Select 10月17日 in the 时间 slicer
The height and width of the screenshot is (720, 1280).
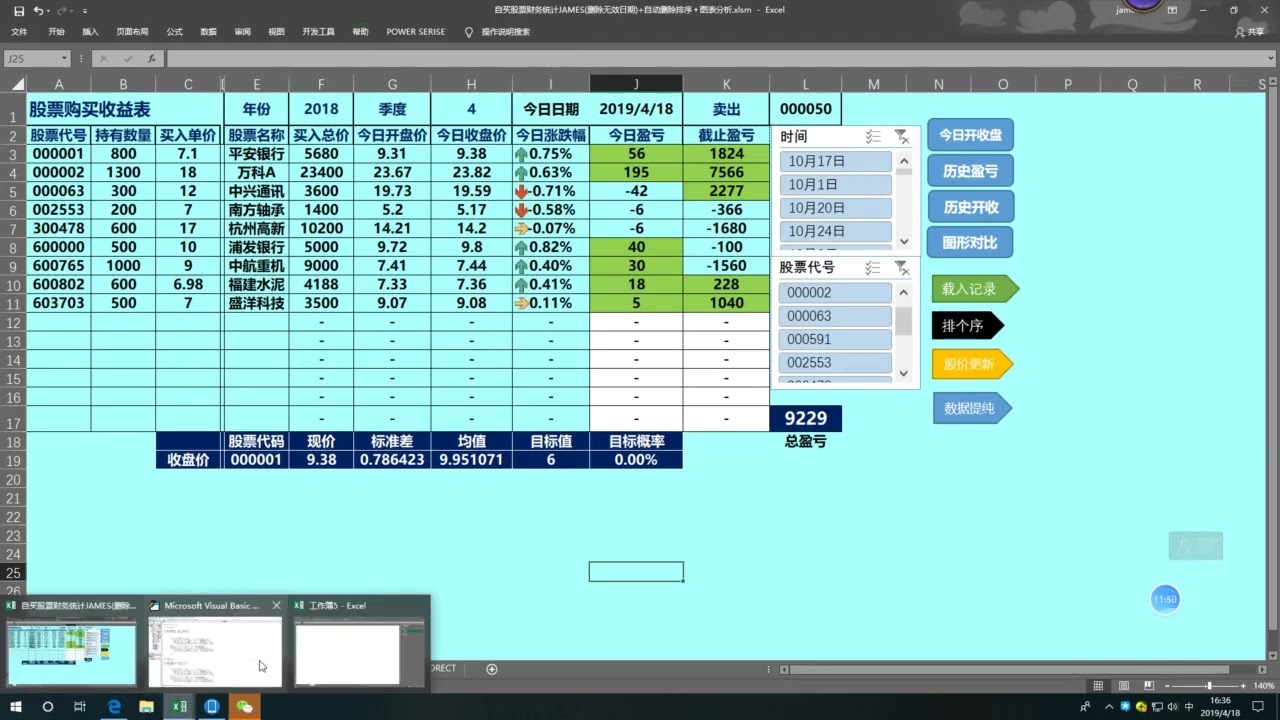coord(835,161)
